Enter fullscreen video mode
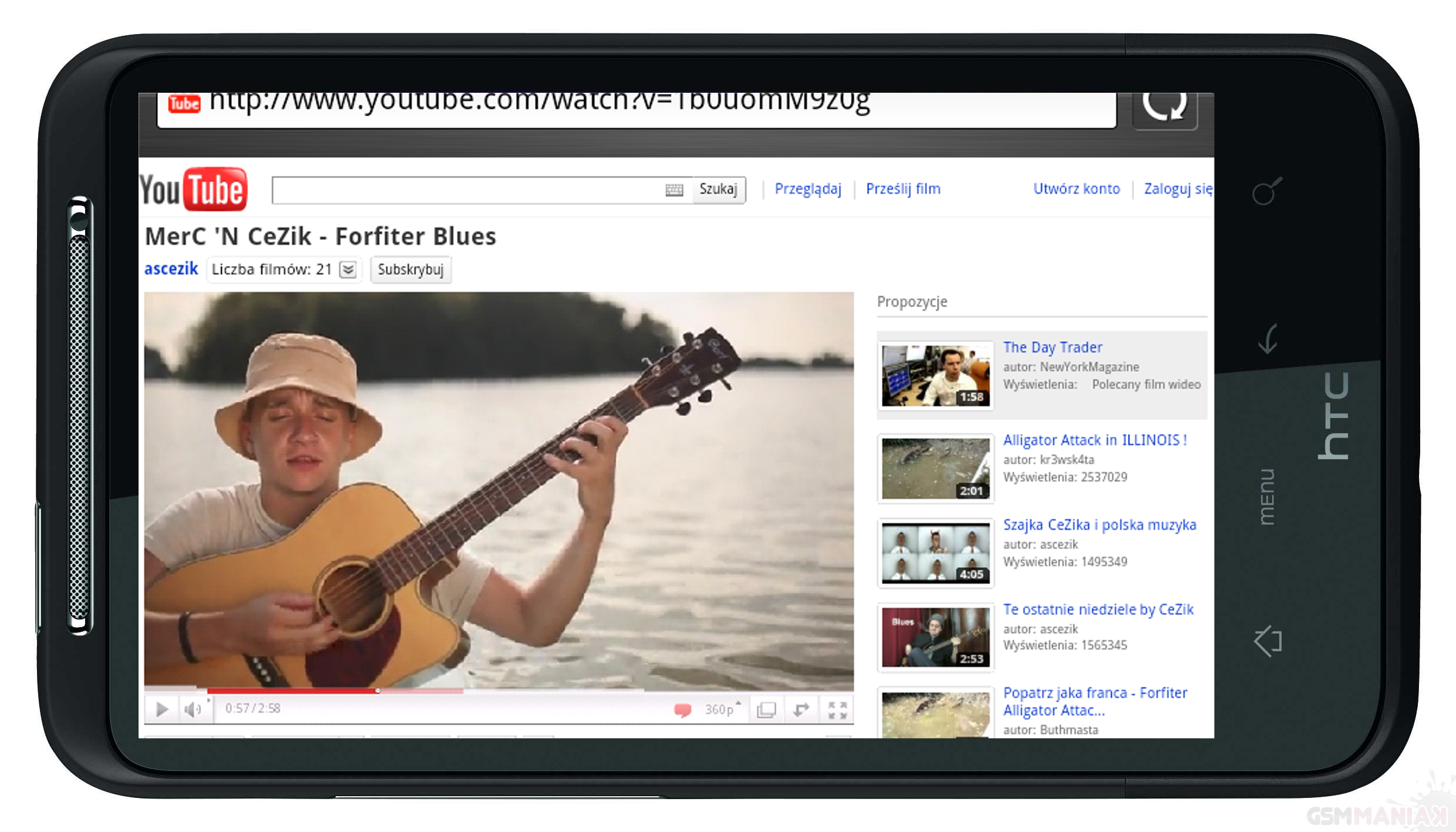Screen dimensions: 1456x832 (837, 710)
